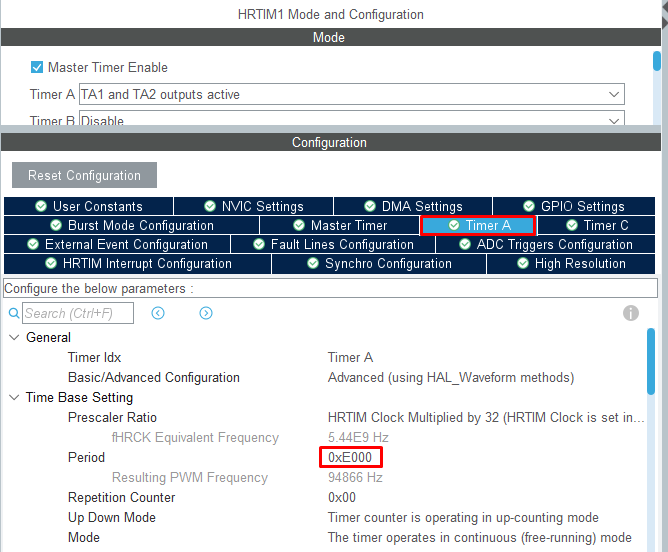The width and height of the screenshot is (668, 552).
Task: Select the Timer Idx value Timer A
Action: click(x=350, y=357)
